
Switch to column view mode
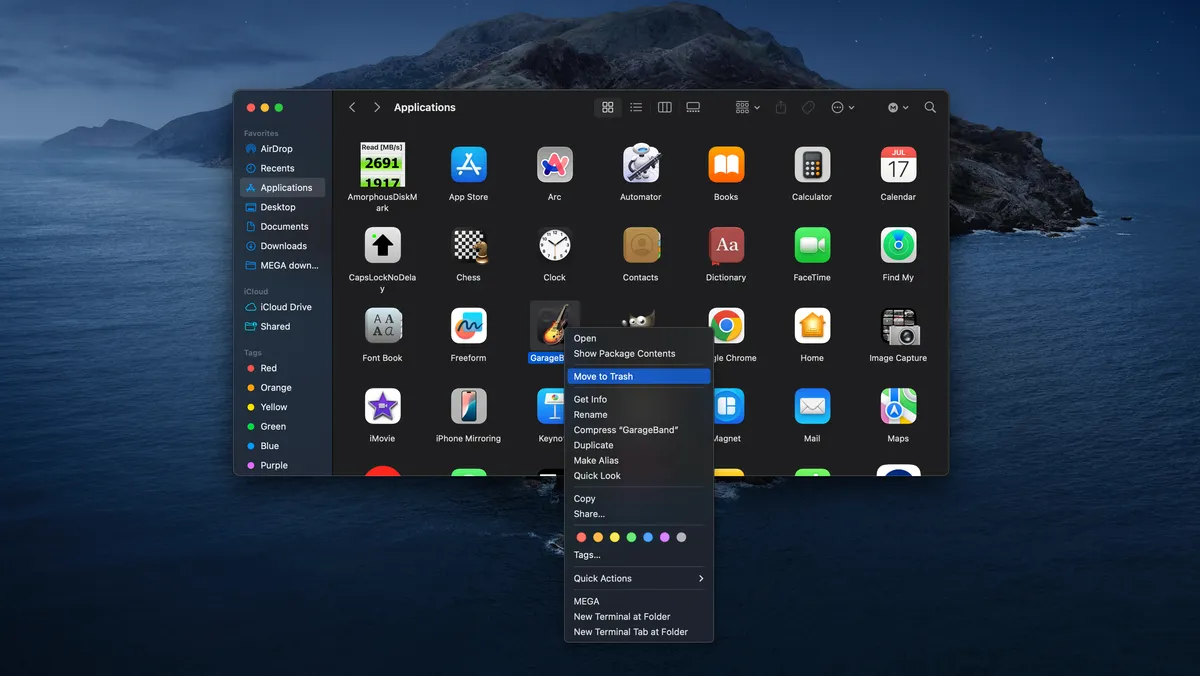664,107
